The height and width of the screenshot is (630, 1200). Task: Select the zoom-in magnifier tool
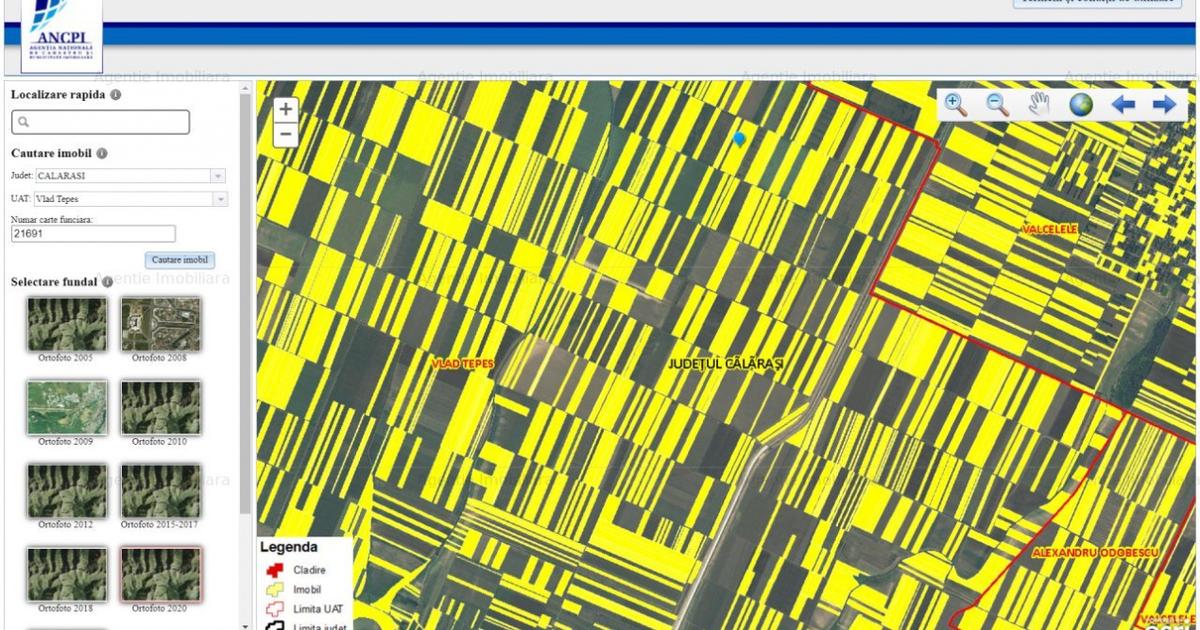pos(955,105)
